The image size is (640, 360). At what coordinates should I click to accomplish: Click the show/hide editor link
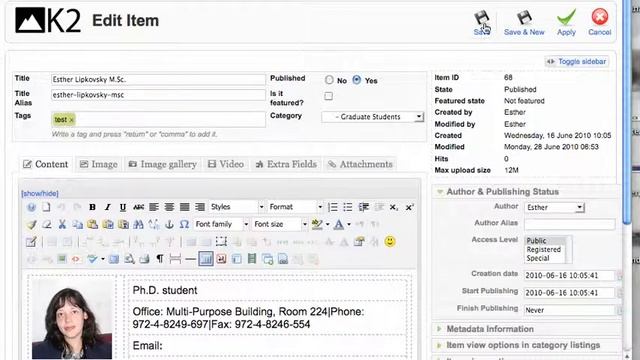pyautogui.click(x=40, y=193)
